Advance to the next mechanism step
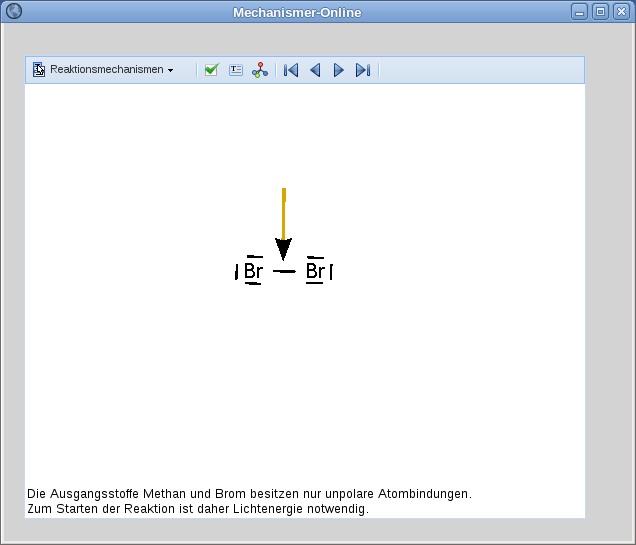 [x=339, y=70]
